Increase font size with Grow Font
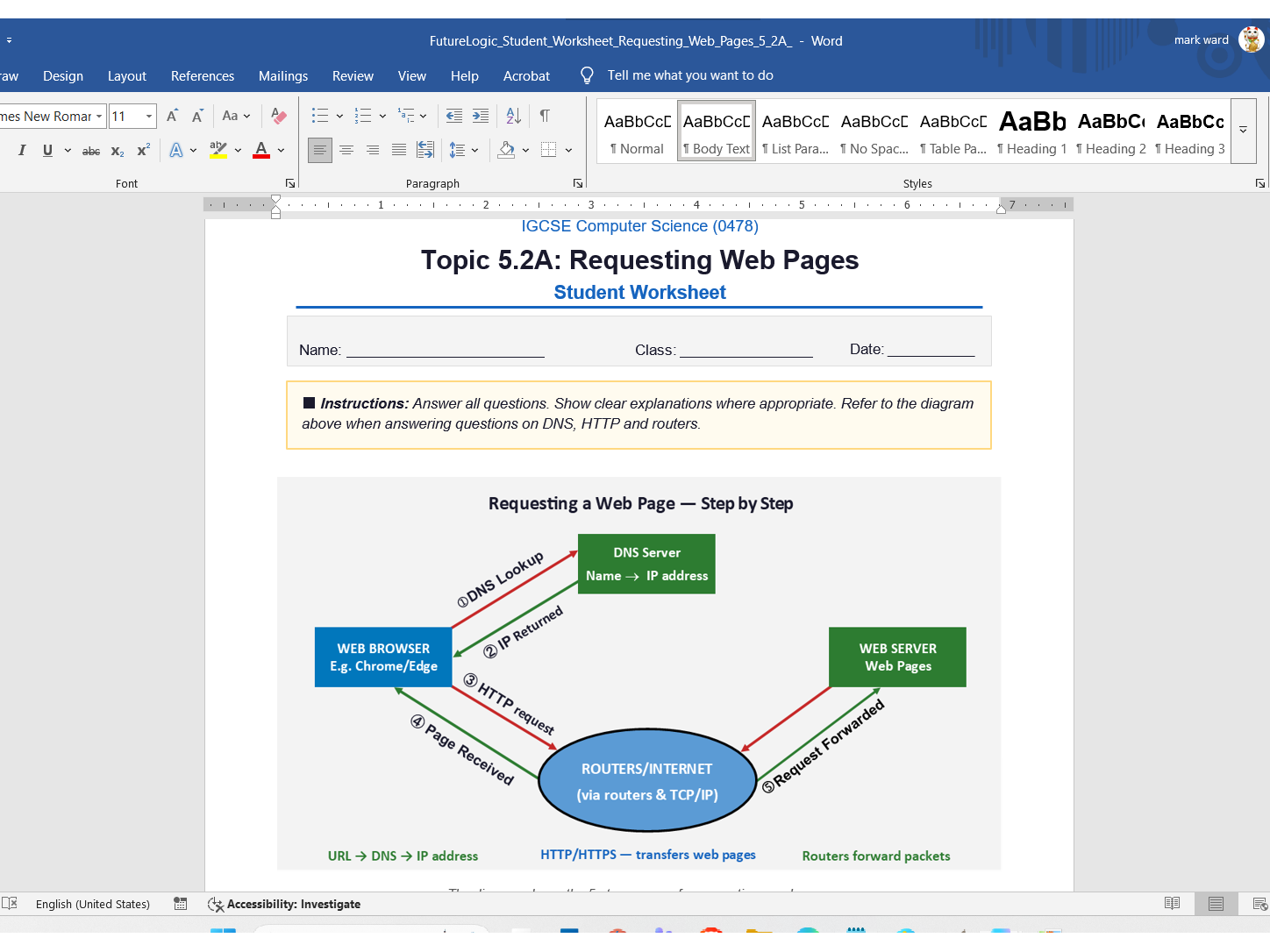 [x=173, y=116]
